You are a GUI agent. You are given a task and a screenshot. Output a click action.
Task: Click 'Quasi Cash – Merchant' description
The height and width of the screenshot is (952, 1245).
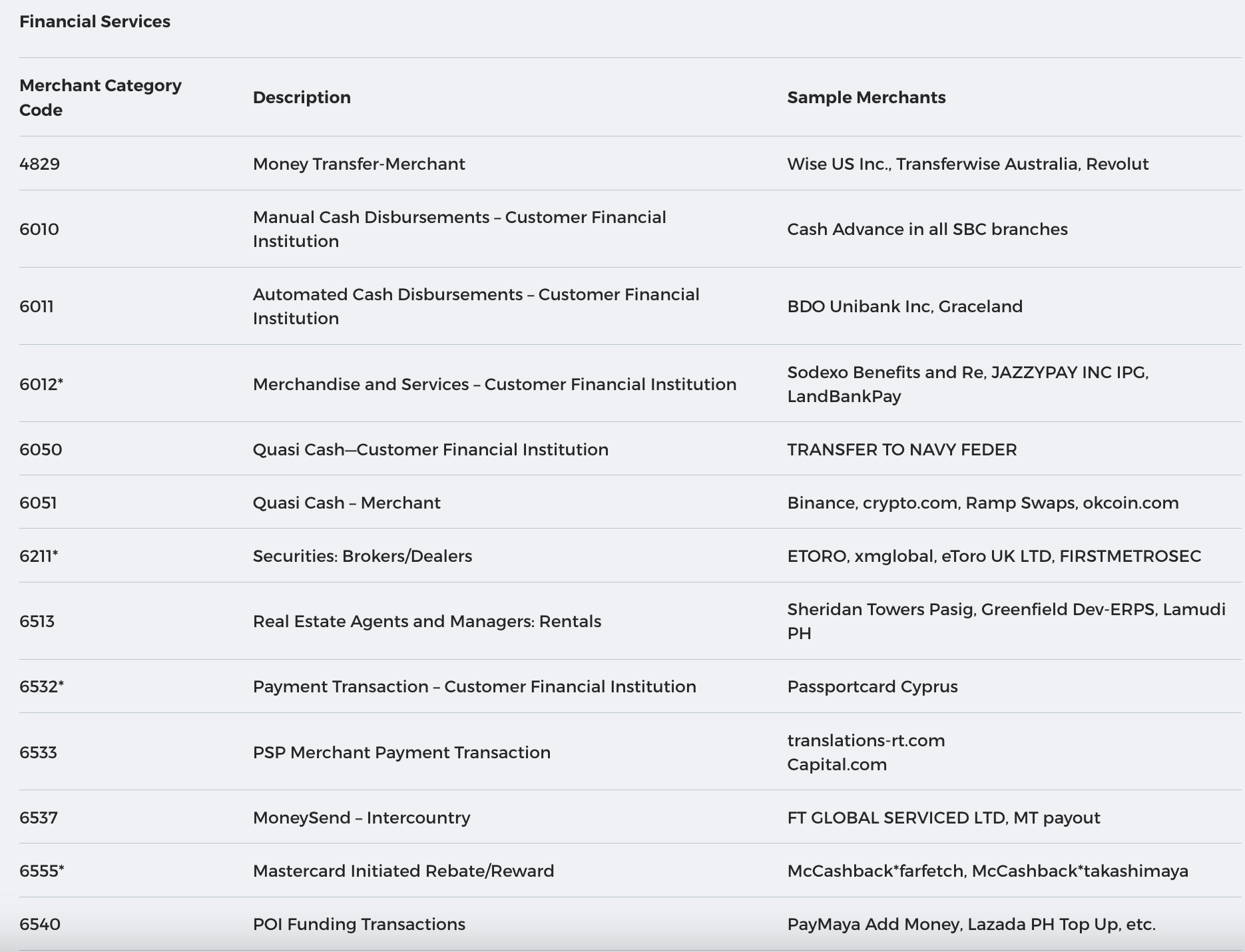347,503
